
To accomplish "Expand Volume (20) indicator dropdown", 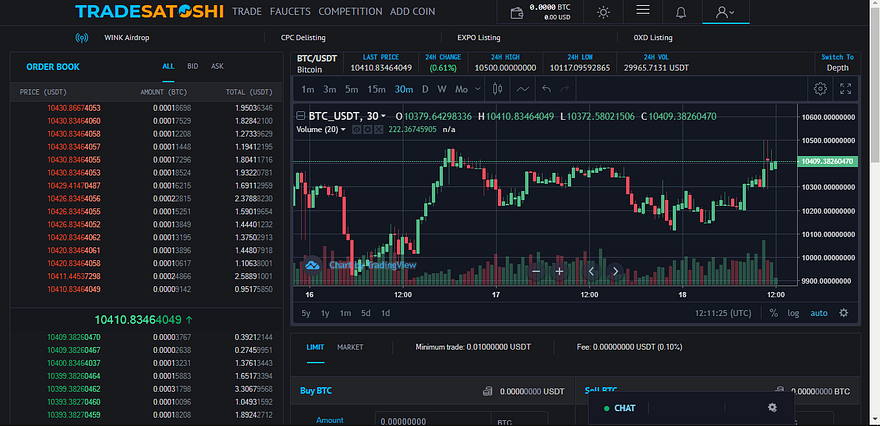I will click(320, 130).
